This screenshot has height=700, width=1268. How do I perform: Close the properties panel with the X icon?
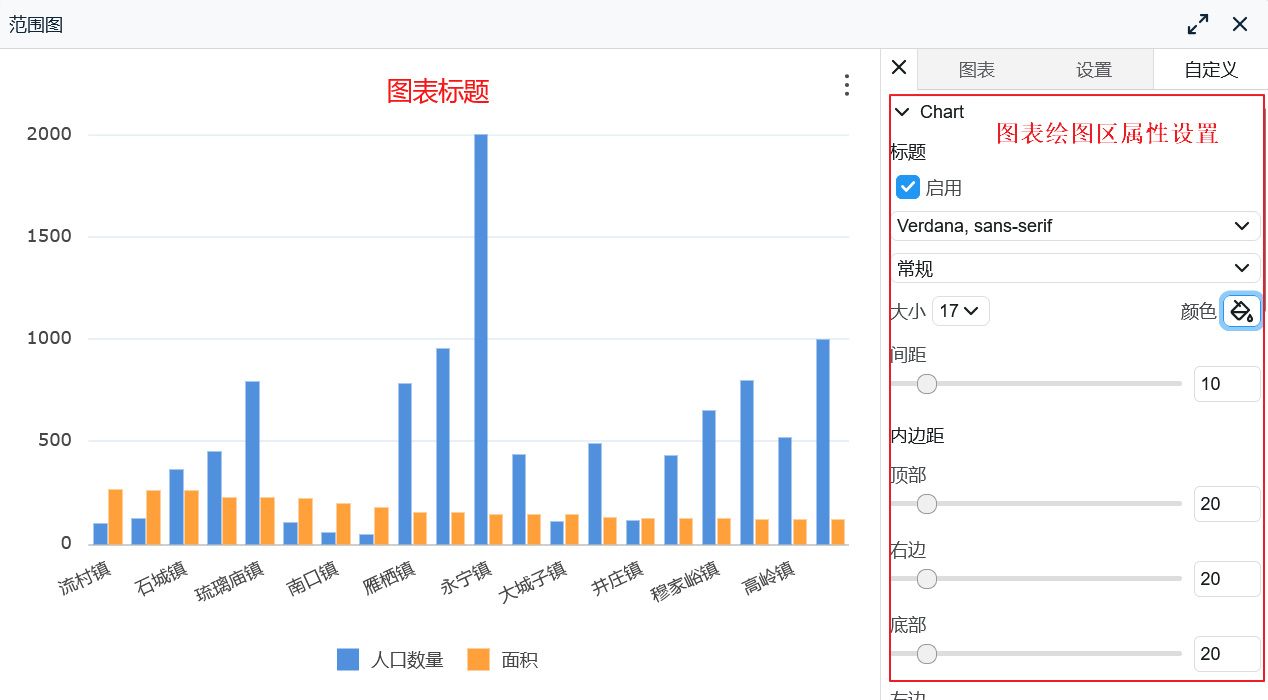coord(898,67)
